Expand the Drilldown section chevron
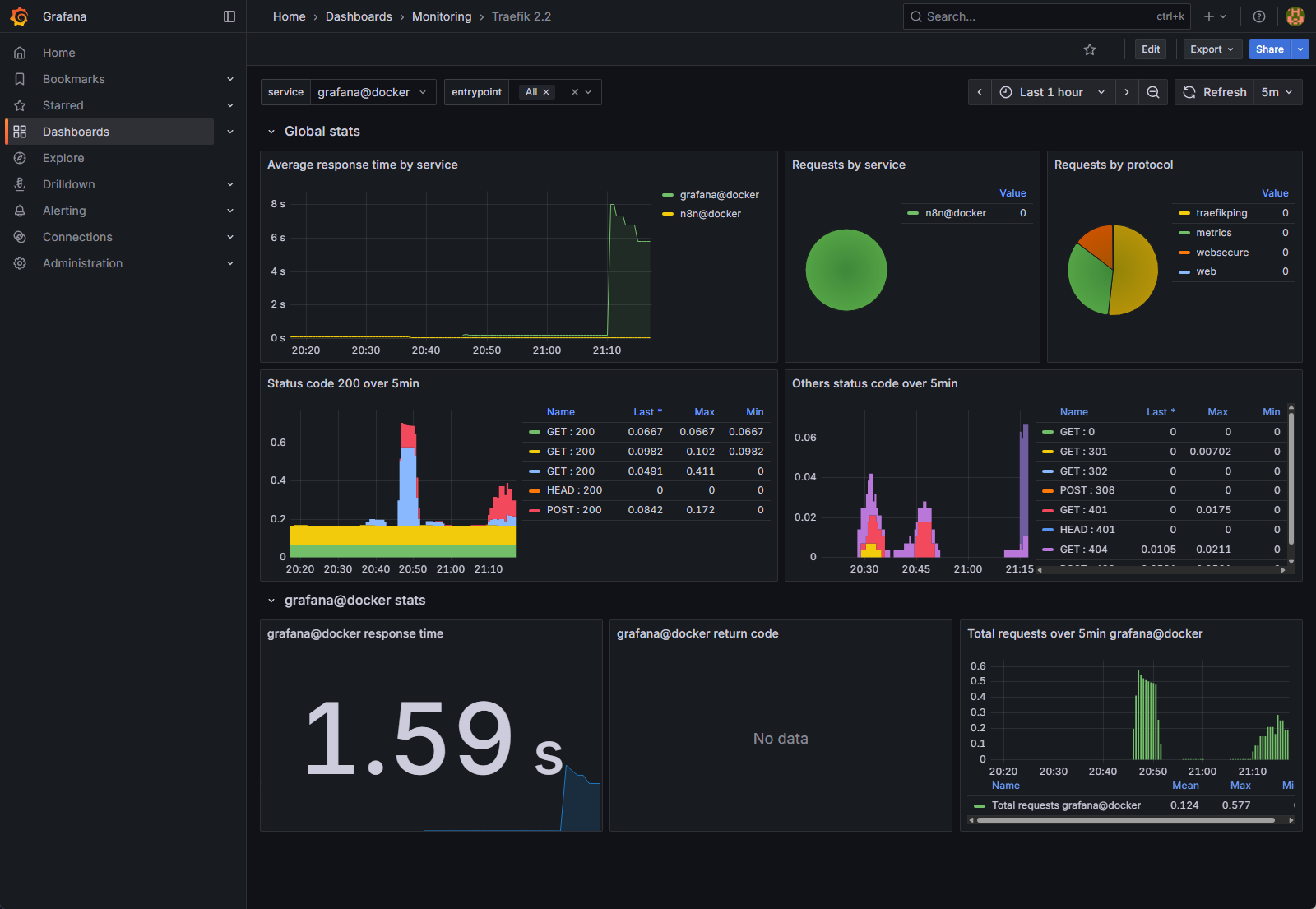The width and height of the screenshot is (1316, 909). [230, 184]
